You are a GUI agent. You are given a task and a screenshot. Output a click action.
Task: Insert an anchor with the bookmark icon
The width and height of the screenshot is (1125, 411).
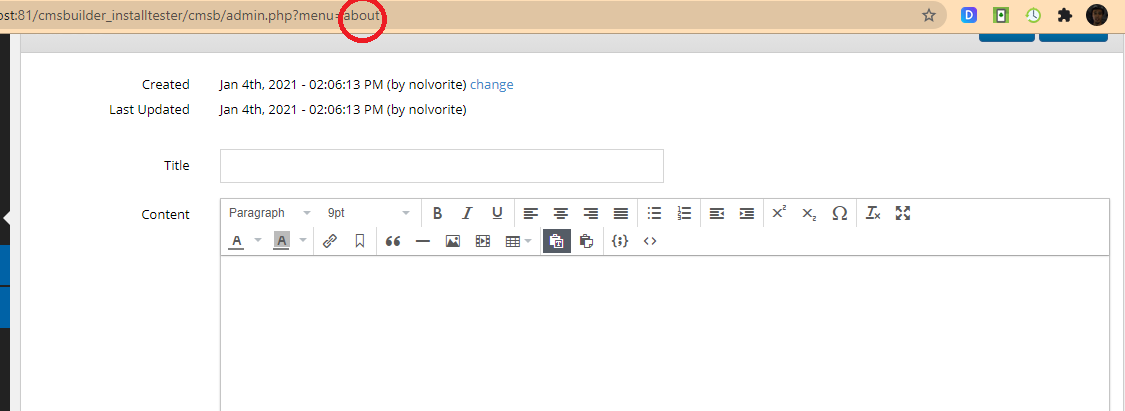point(359,241)
